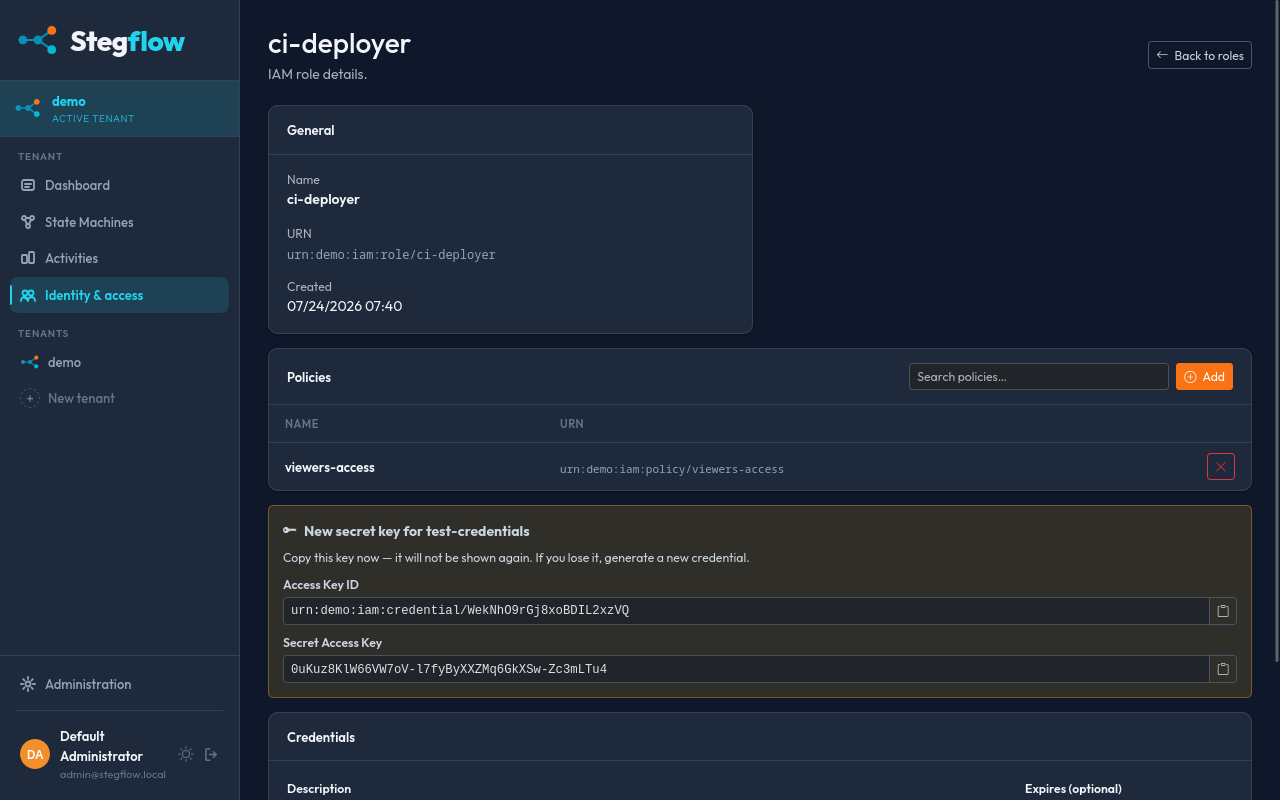Expand the active demo tenant switcher
Screen dimensions: 1280x800
pos(120,109)
